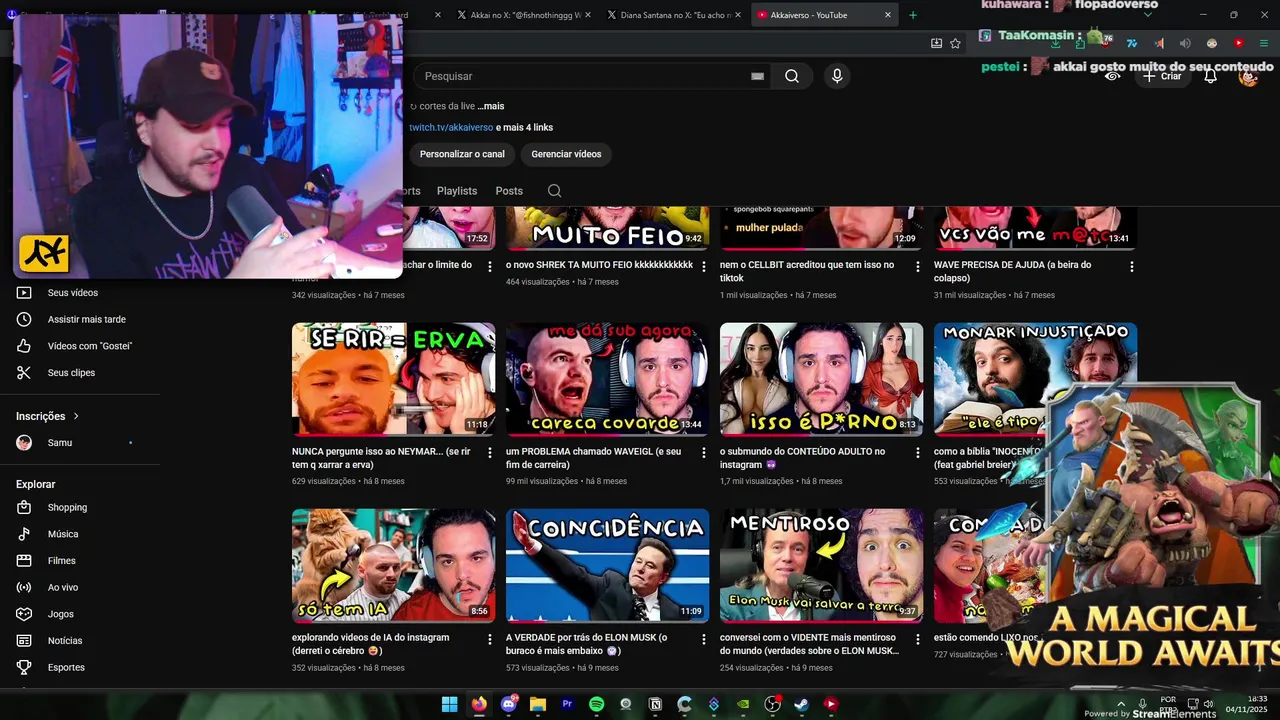Click the YouTube search magnifier button
Image resolution: width=1280 pixels, height=720 pixels.
click(791, 76)
